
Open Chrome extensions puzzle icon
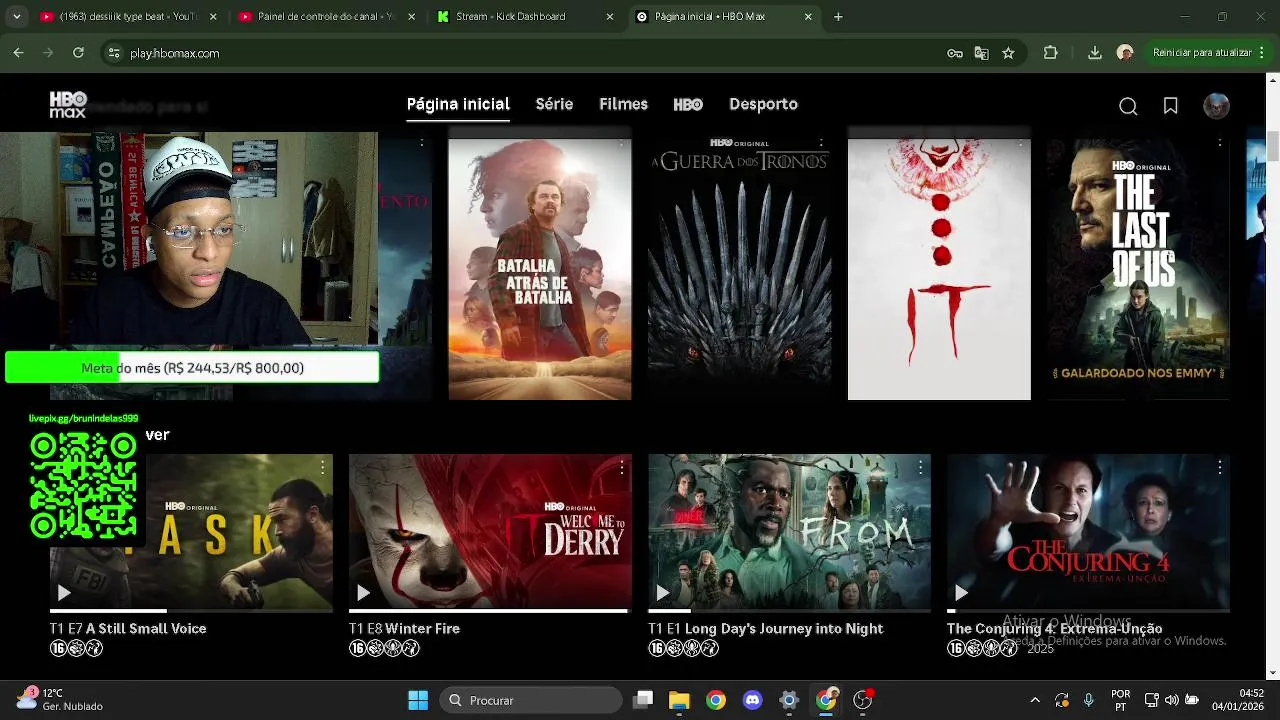[1050, 53]
